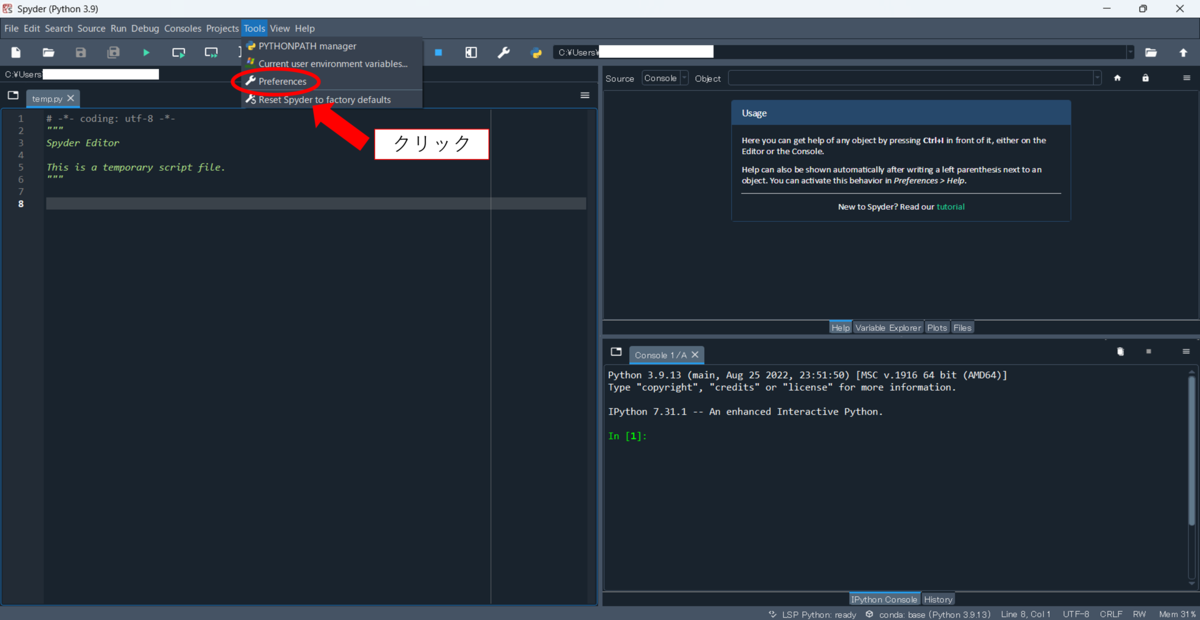This screenshot has width=1200, height=620.
Task: Click the CRLF line ending status entry
Action: pyautogui.click(x=1111, y=614)
